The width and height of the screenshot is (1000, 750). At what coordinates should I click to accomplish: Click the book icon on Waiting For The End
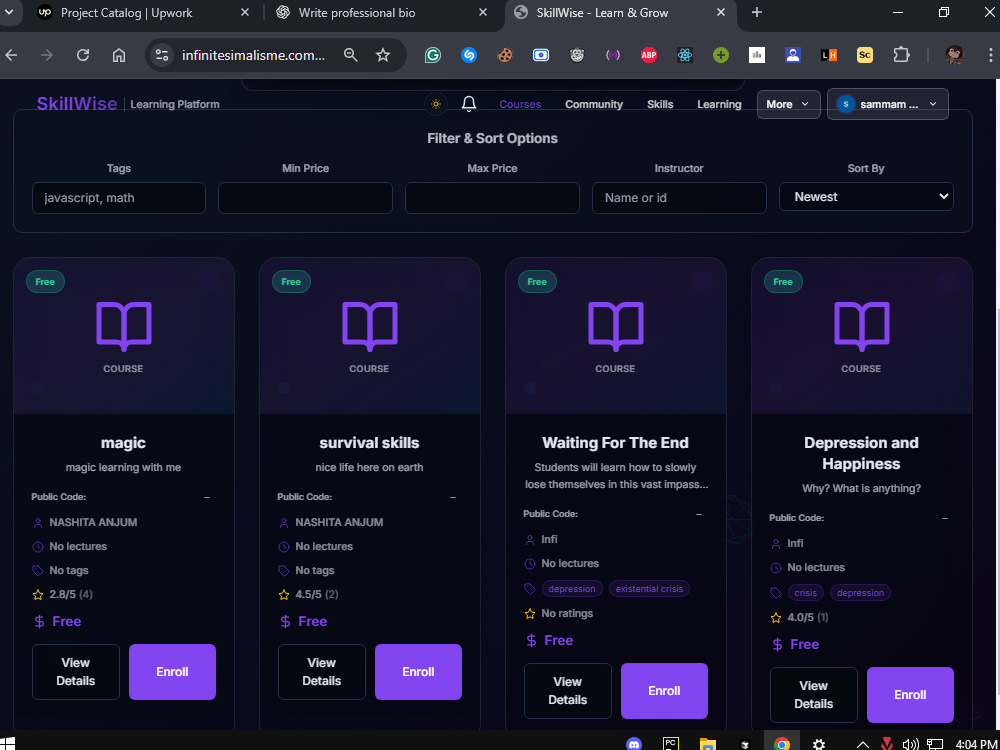point(615,327)
